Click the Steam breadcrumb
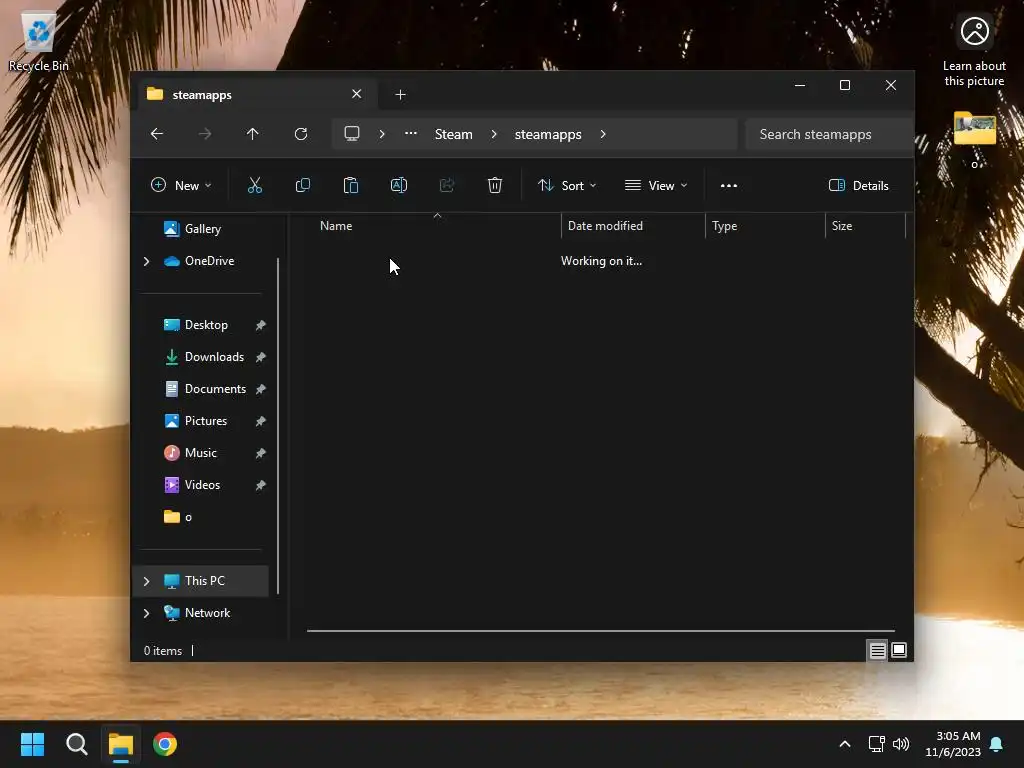Viewport: 1024px width, 768px height. [454, 134]
